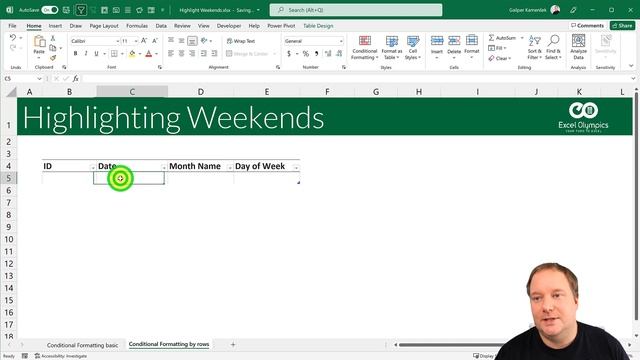This screenshot has width=640, height=360.
Task: Open the Borders dropdown arrow
Action: click(x=122, y=54)
